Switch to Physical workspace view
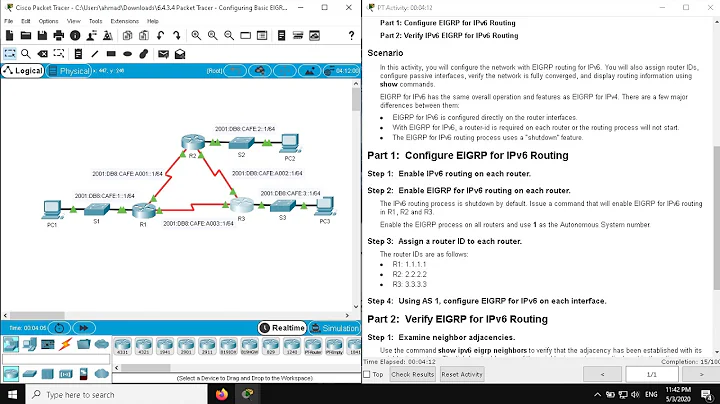This screenshot has width=720, height=404. point(69,71)
